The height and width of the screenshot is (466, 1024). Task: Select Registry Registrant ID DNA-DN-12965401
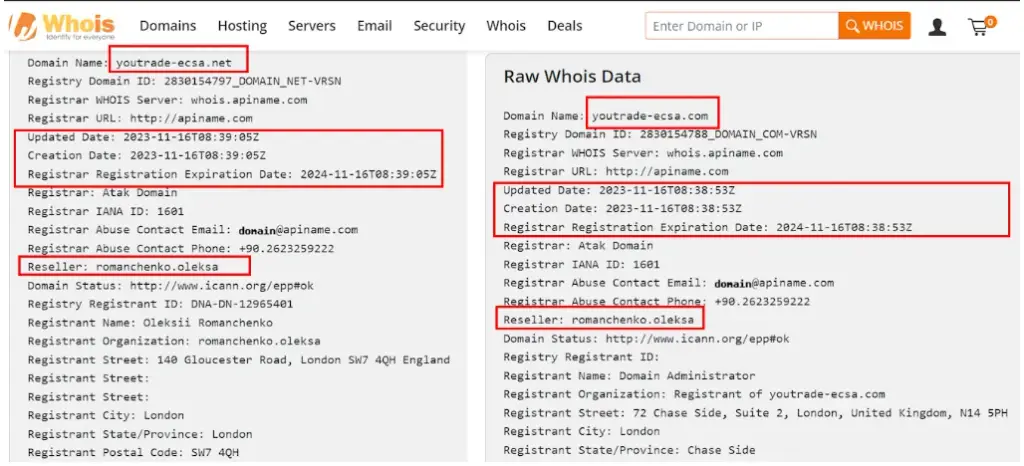[x=160, y=304]
